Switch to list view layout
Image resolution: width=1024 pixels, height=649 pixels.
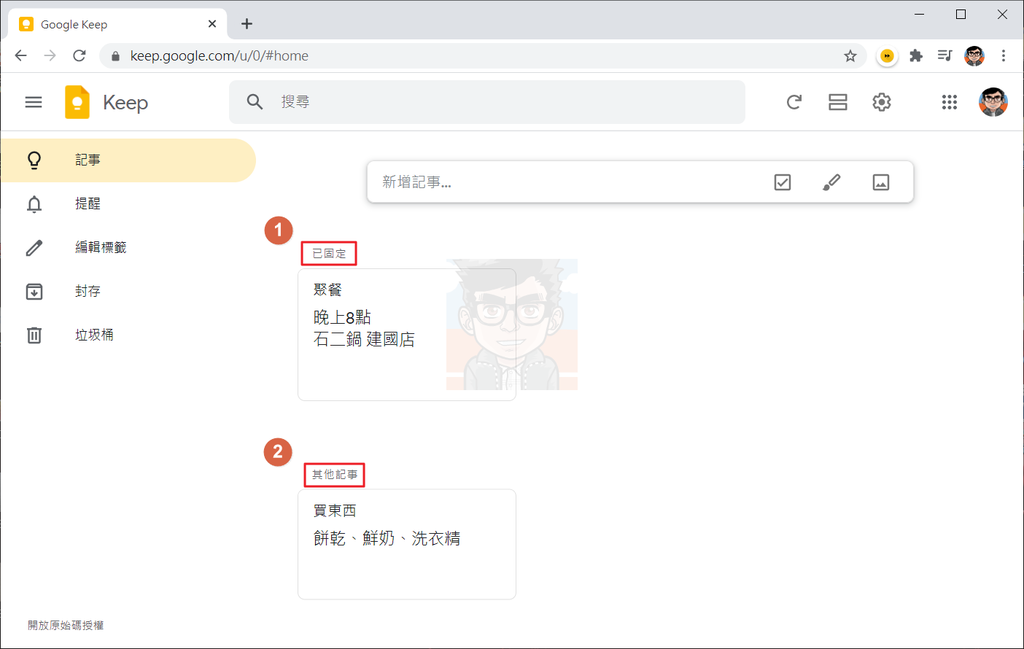pos(838,103)
